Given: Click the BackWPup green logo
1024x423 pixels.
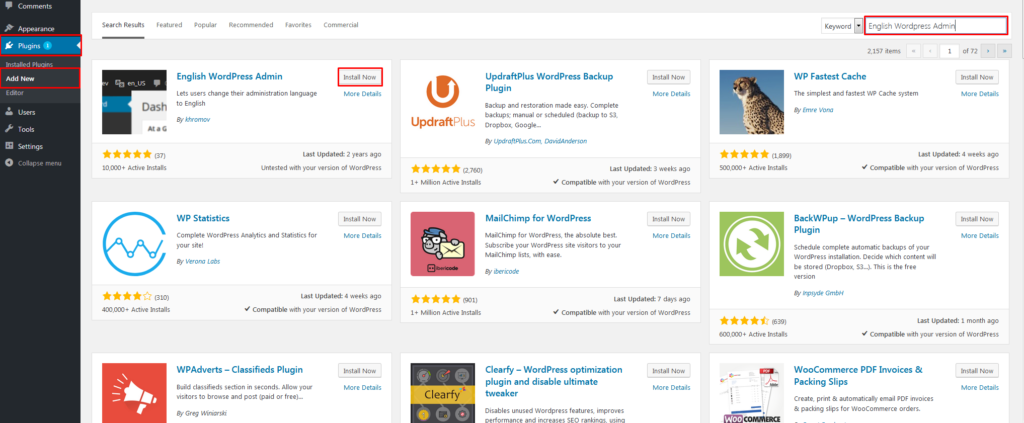Looking at the screenshot, I should tap(751, 243).
